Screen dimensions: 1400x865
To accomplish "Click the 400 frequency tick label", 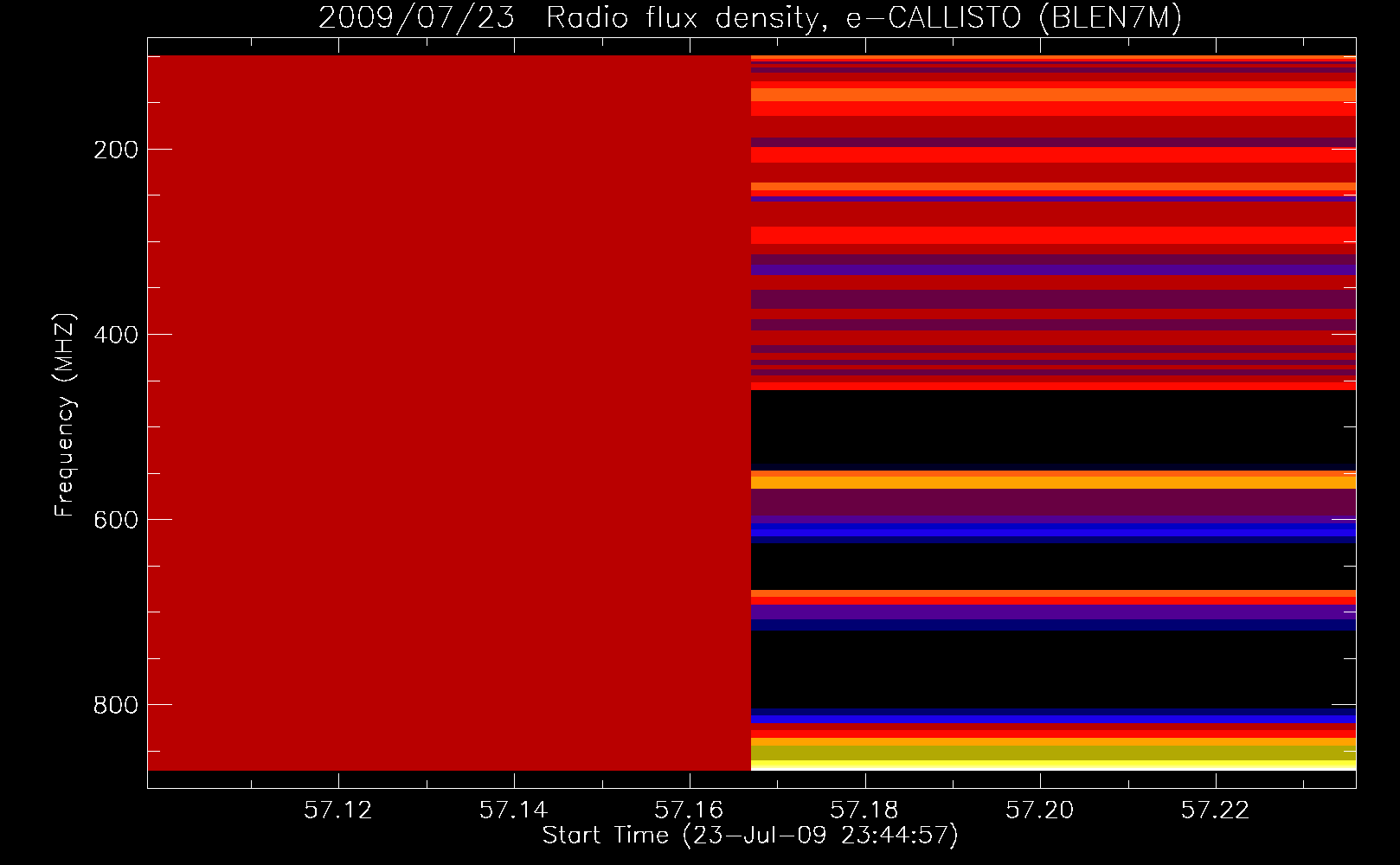I will pyautogui.click(x=116, y=335).
